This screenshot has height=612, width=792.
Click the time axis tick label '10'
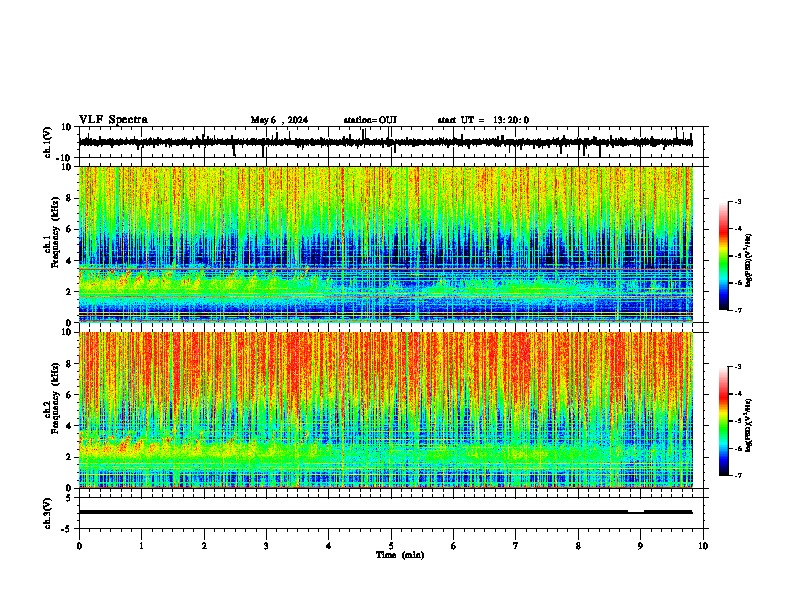pyautogui.click(x=703, y=546)
